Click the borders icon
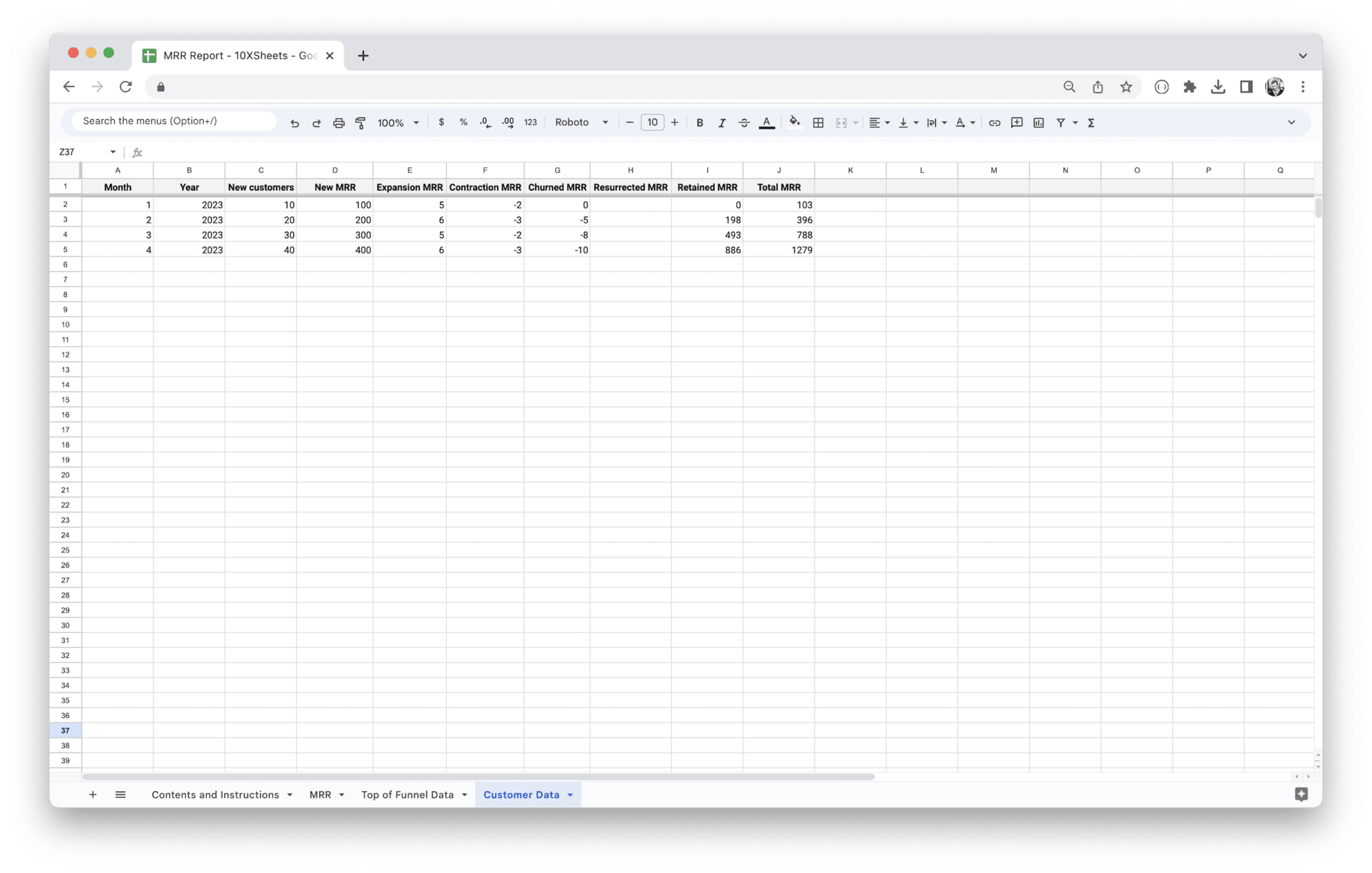 click(817, 123)
